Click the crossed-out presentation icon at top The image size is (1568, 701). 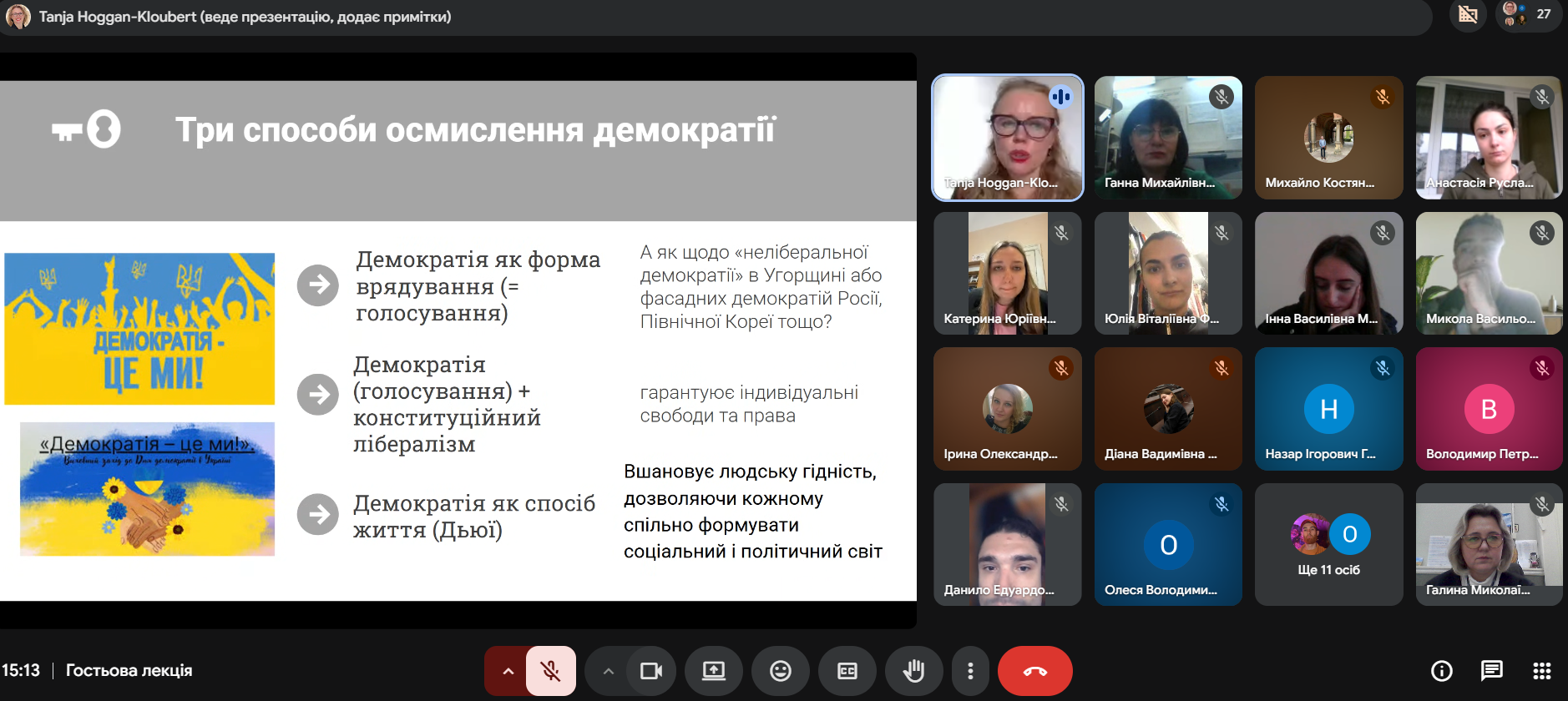(1468, 14)
